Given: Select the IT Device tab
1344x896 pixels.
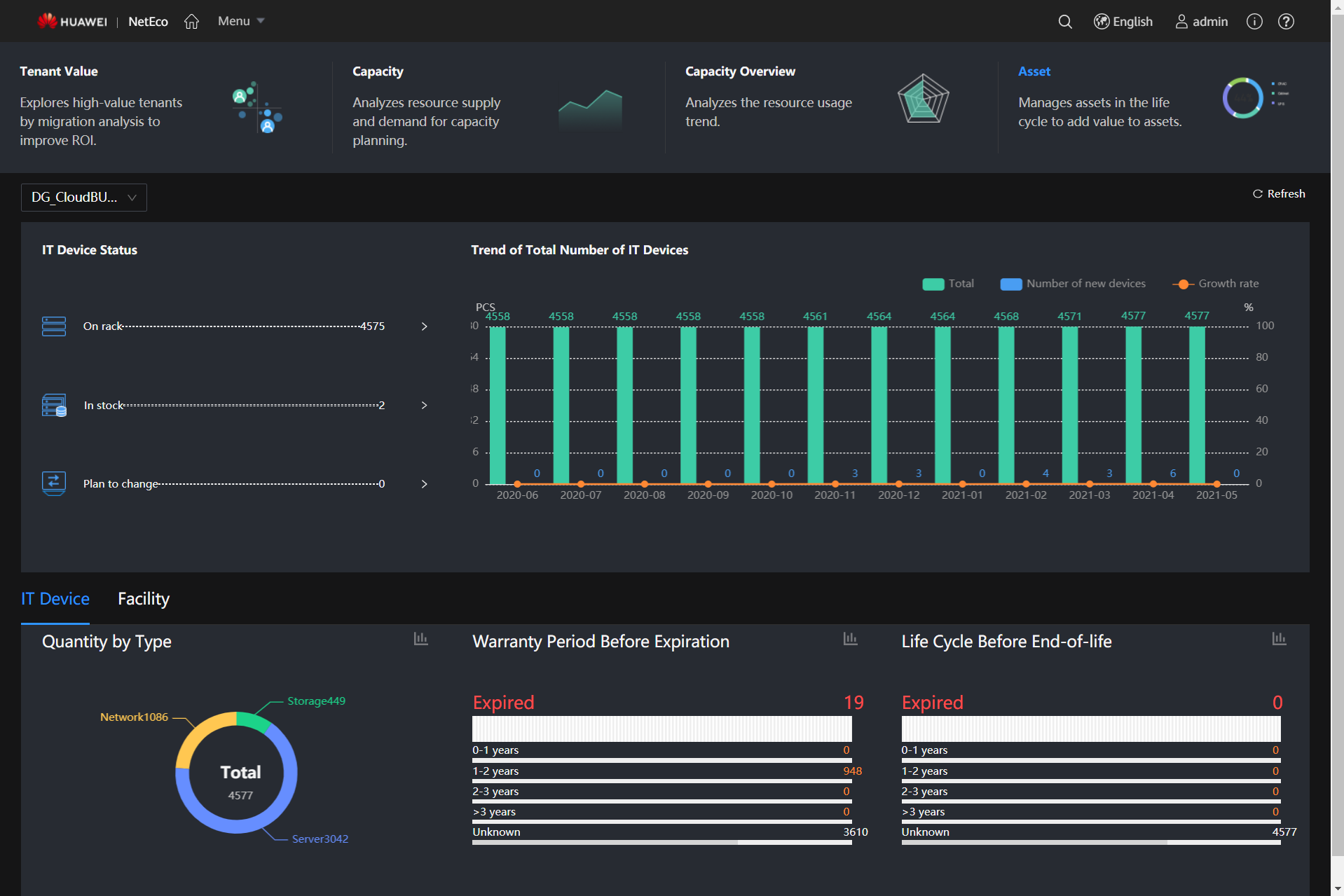Looking at the screenshot, I should click(x=55, y=599).
